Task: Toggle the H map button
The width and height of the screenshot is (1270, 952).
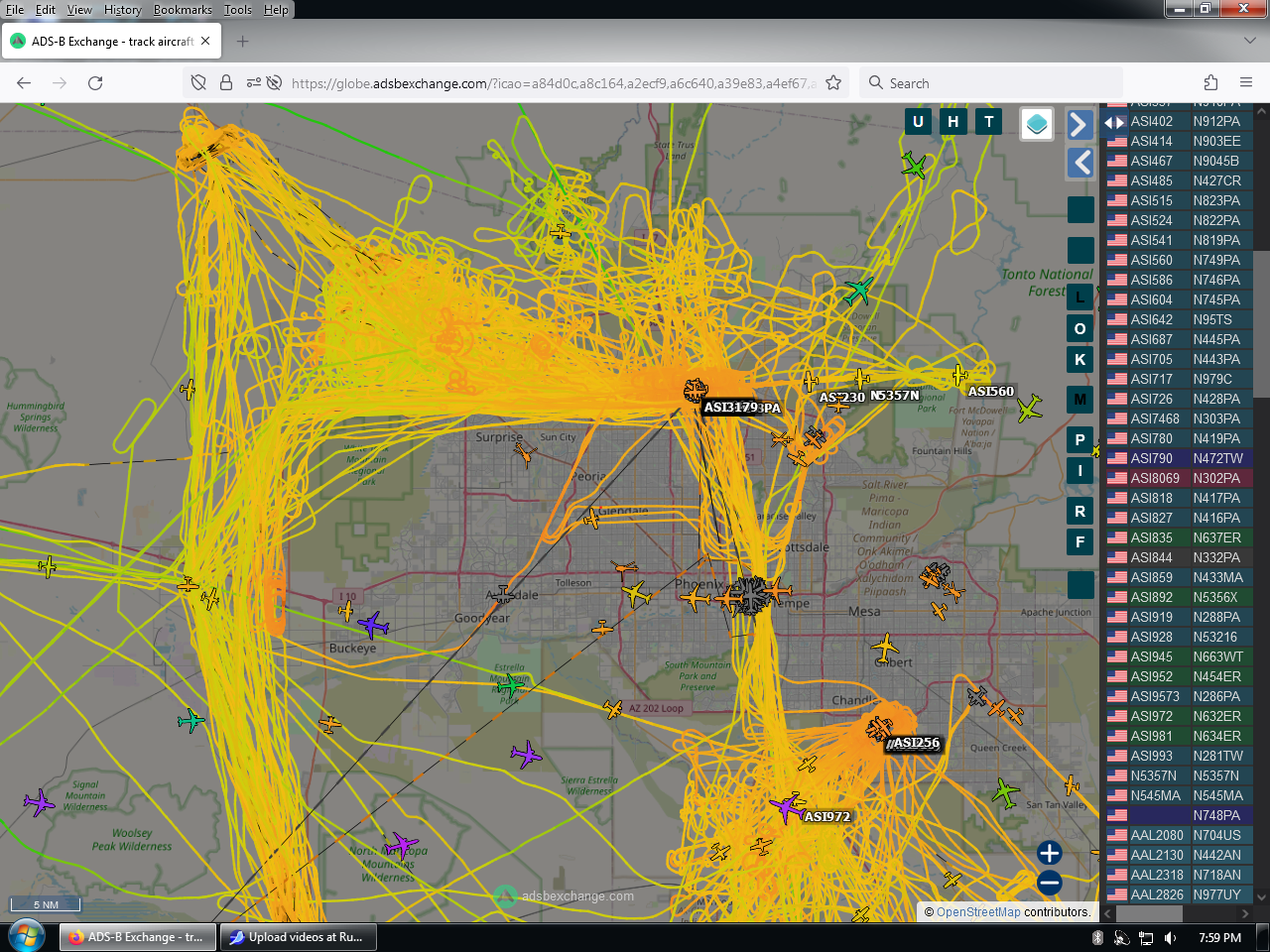Action: tap(953, 122)
